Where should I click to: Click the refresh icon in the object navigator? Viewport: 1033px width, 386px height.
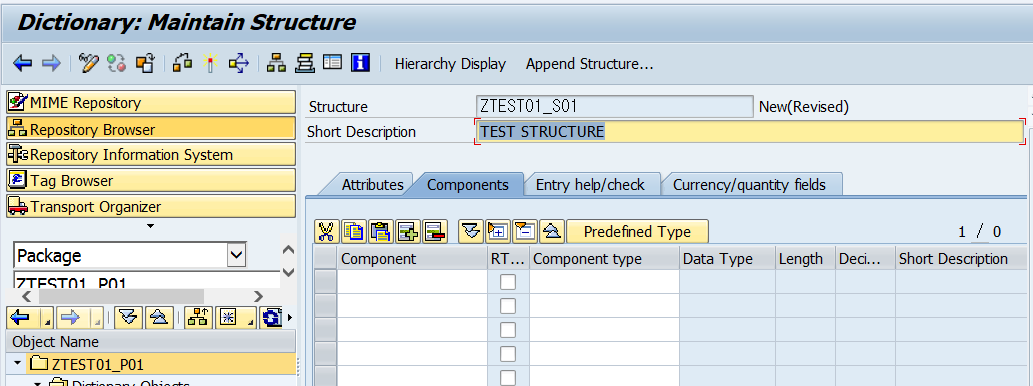(272, 317)
